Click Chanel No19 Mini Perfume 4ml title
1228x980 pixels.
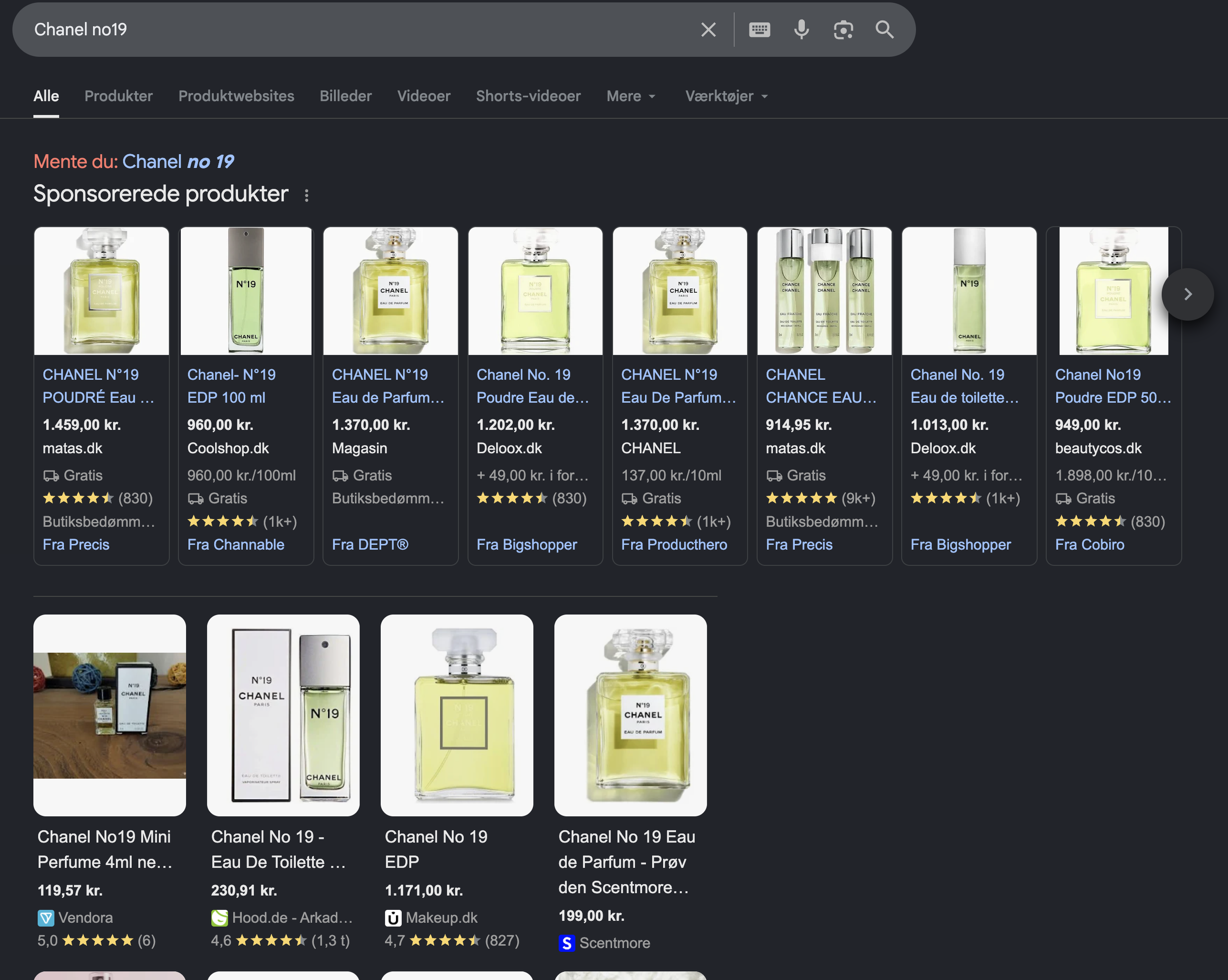[x=105, y=849]
